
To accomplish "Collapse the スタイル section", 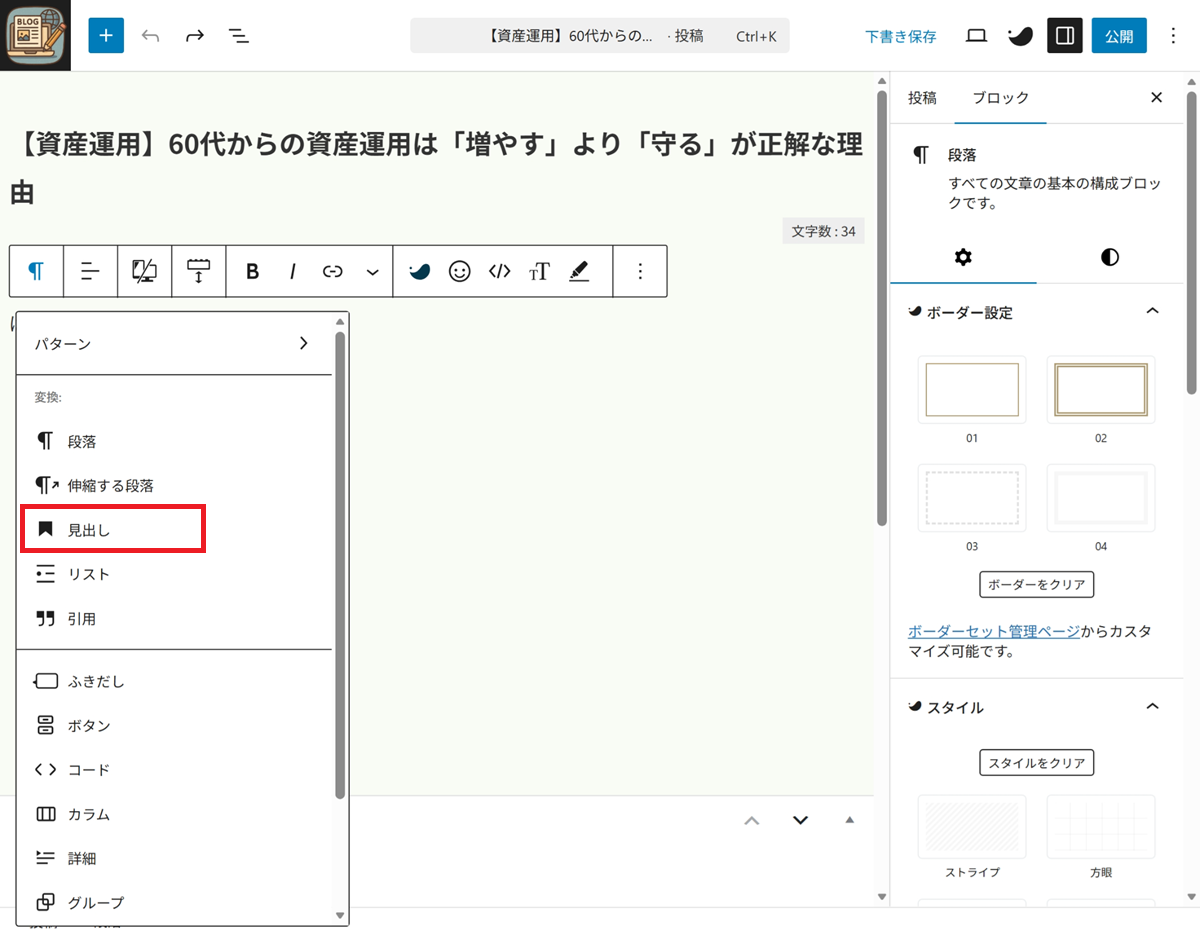I will (1152, 707).
